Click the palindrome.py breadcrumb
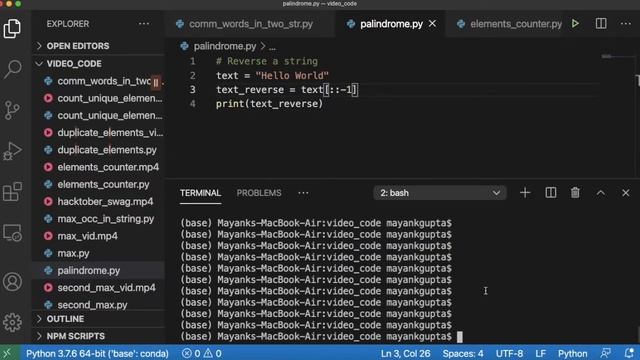 pyautogui.click(x=224, y=47)
